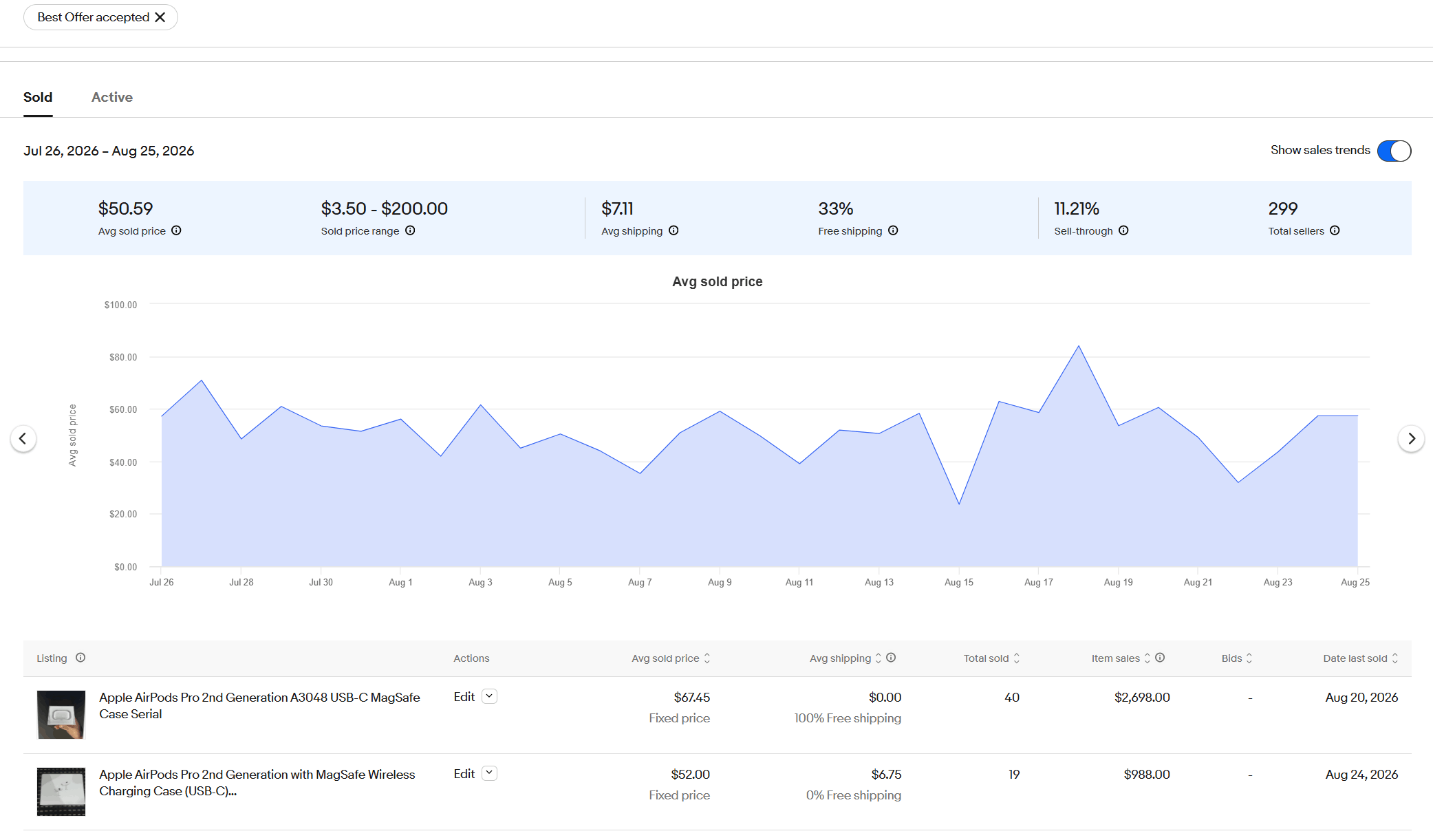This screenshot has height=840, width=1433.
Task: Switch to the Sold tab
Action: pos(38,97)
